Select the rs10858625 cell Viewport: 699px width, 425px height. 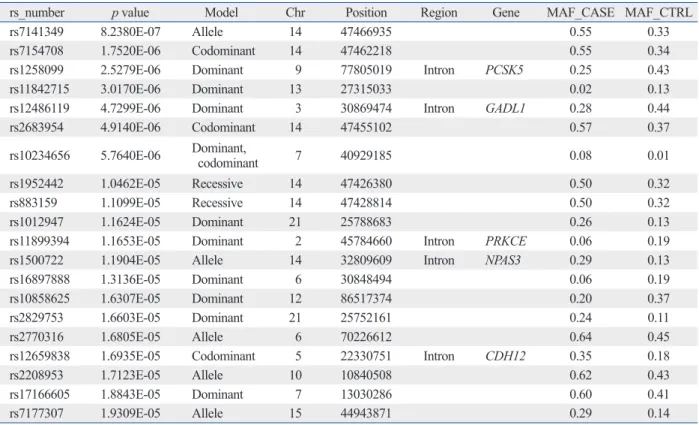coord(39,299)
